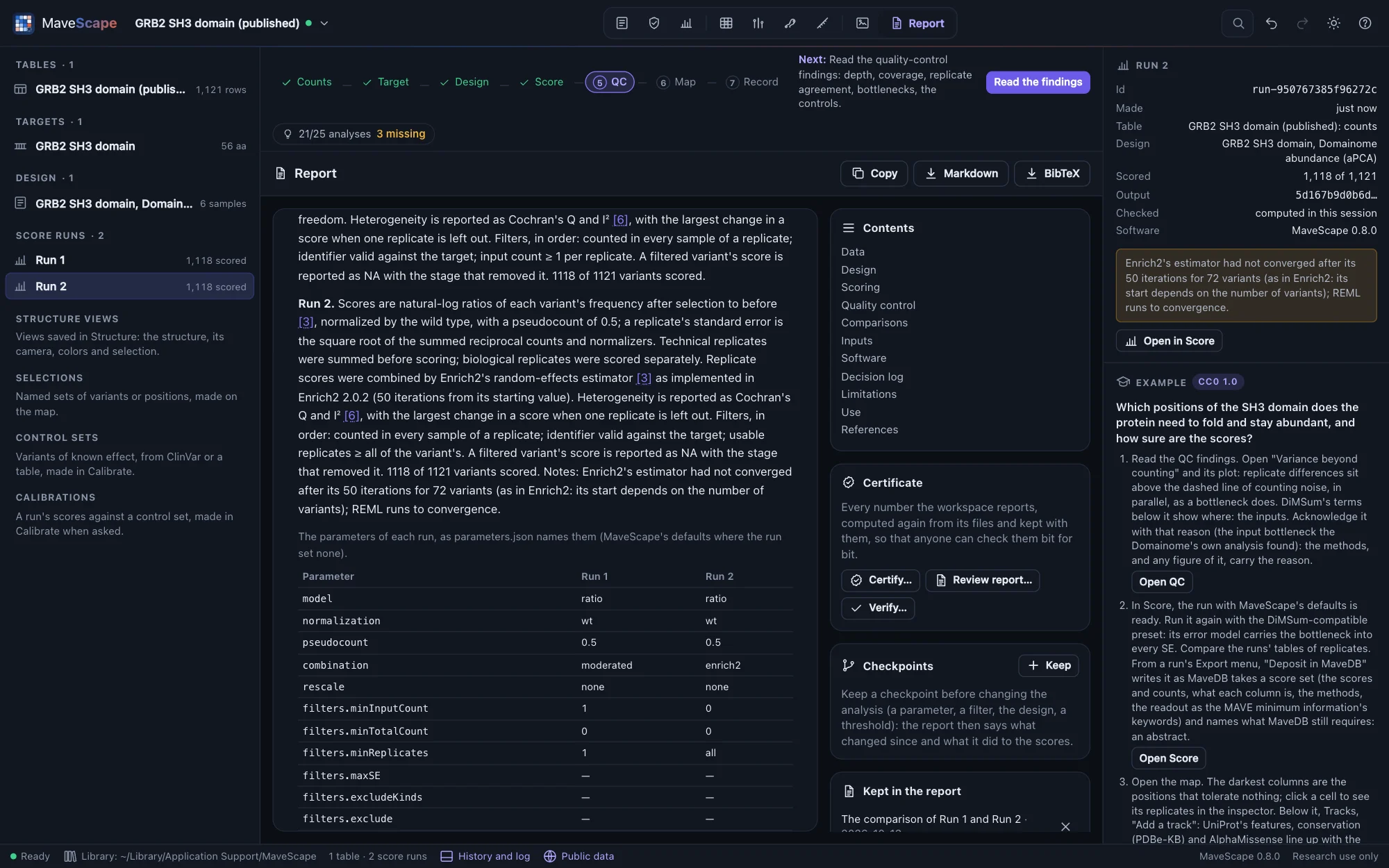
Task: Open the image figures toolbar icon
Action: 862,23
